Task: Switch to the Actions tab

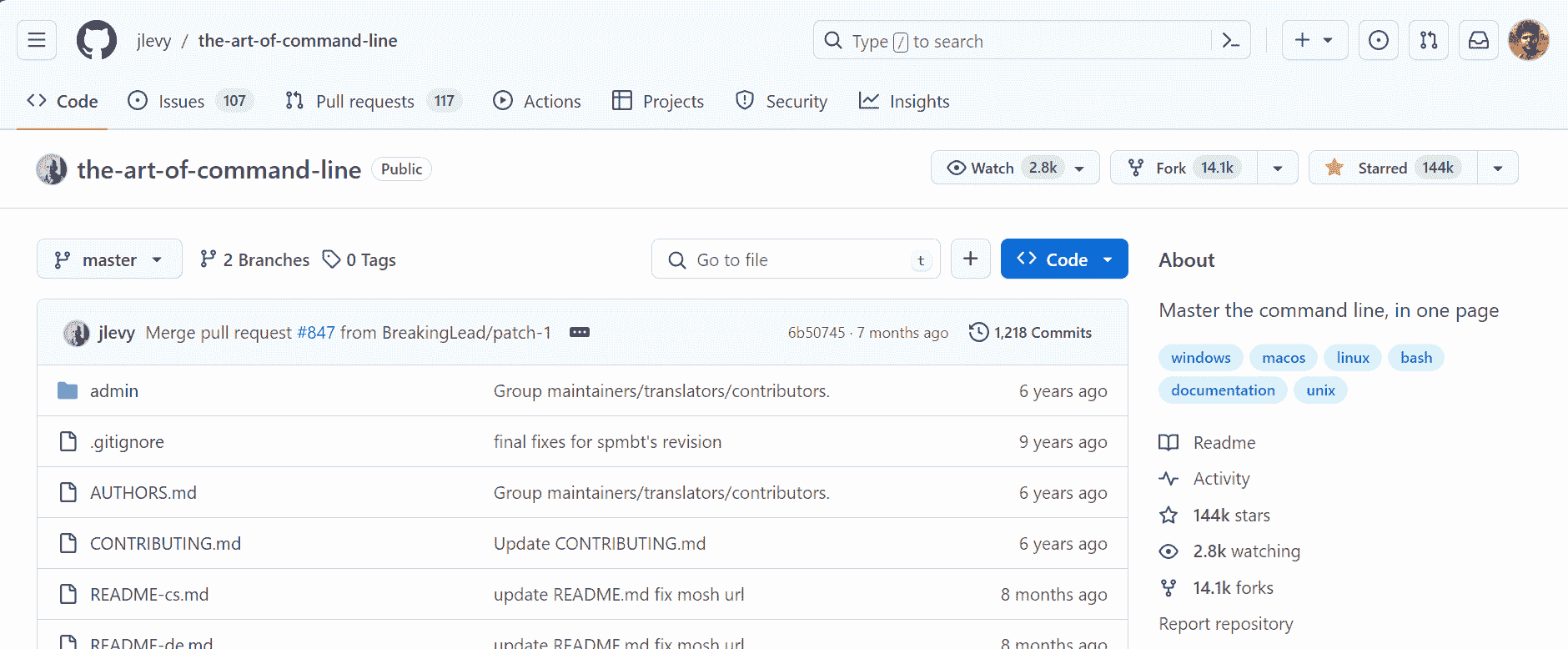Action: [x=537, y=101]
